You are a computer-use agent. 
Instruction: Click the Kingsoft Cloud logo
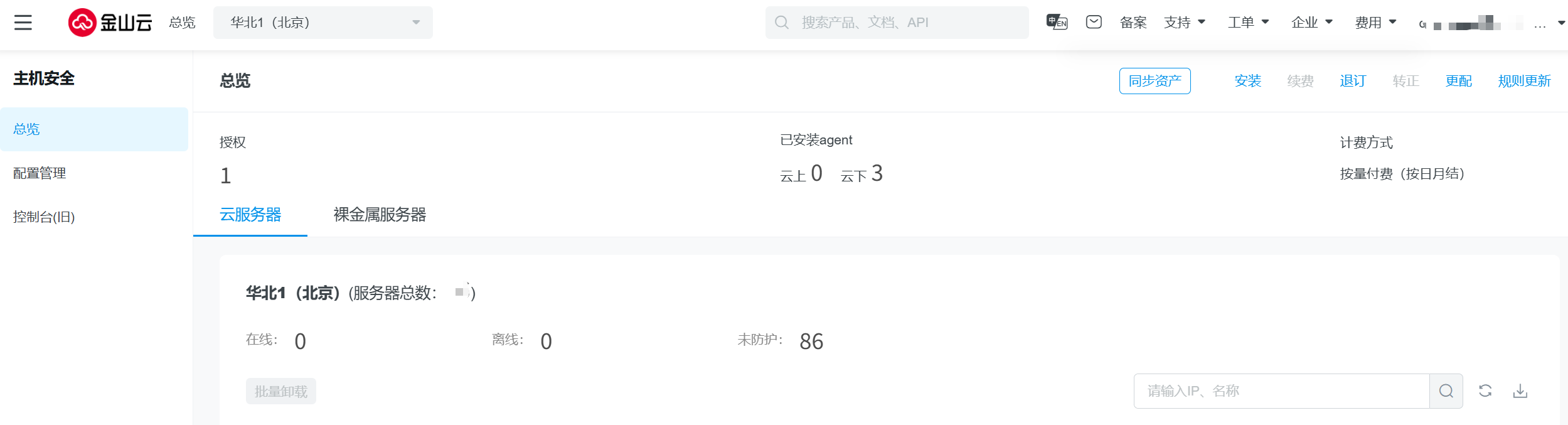click(110, 23)
